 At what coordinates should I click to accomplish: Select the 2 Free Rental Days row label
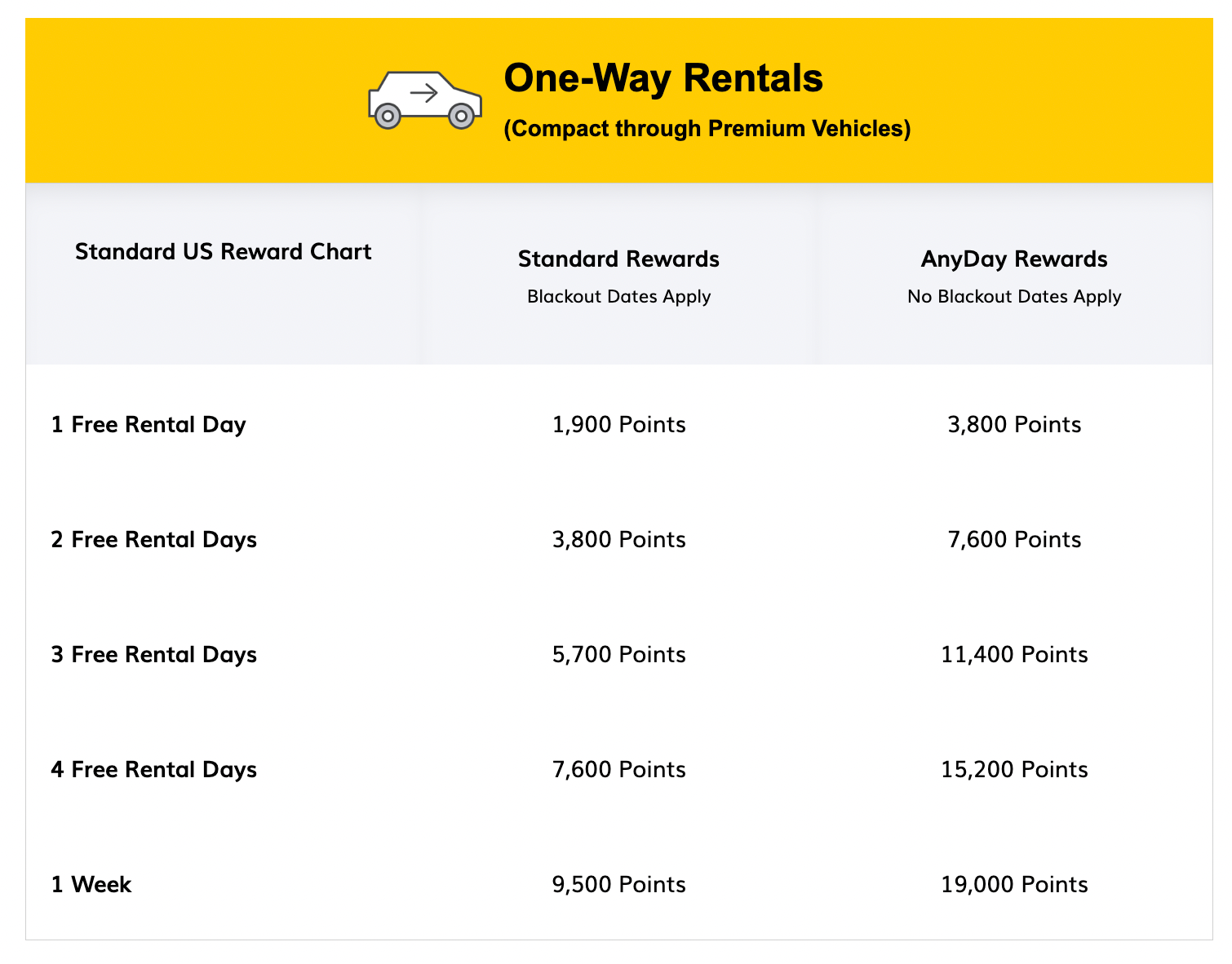pos(153,540)
